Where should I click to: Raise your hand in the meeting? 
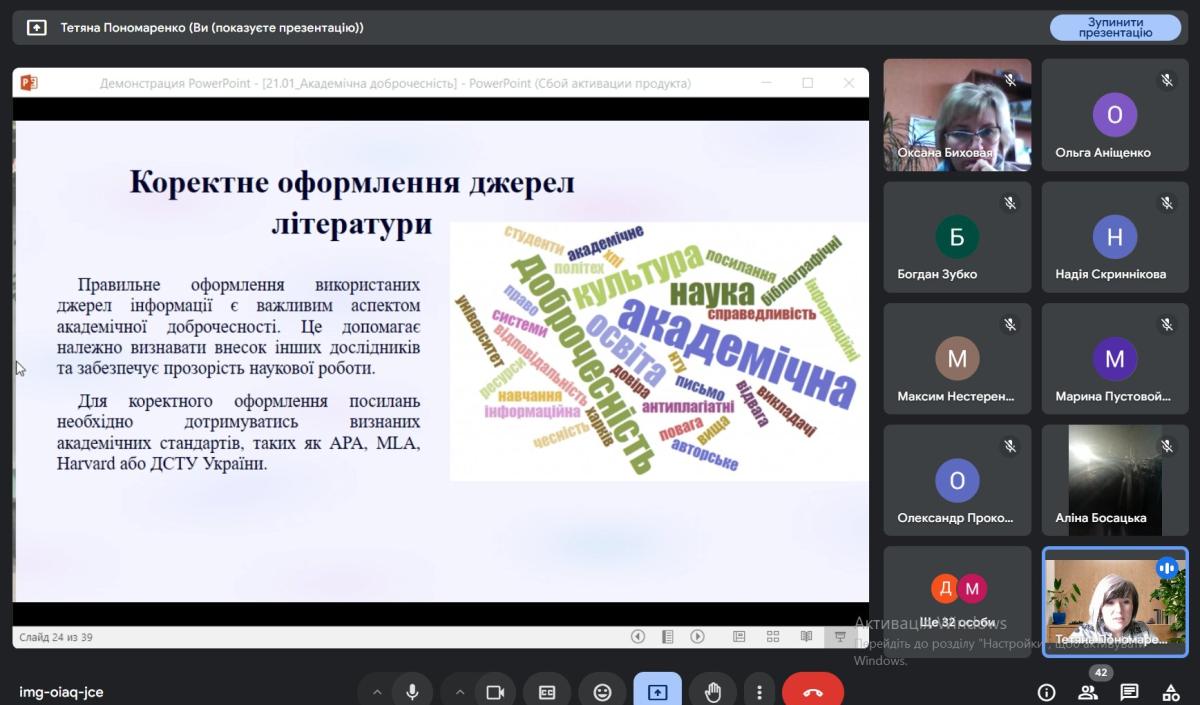pyautogui.click(x=712, y=691)
